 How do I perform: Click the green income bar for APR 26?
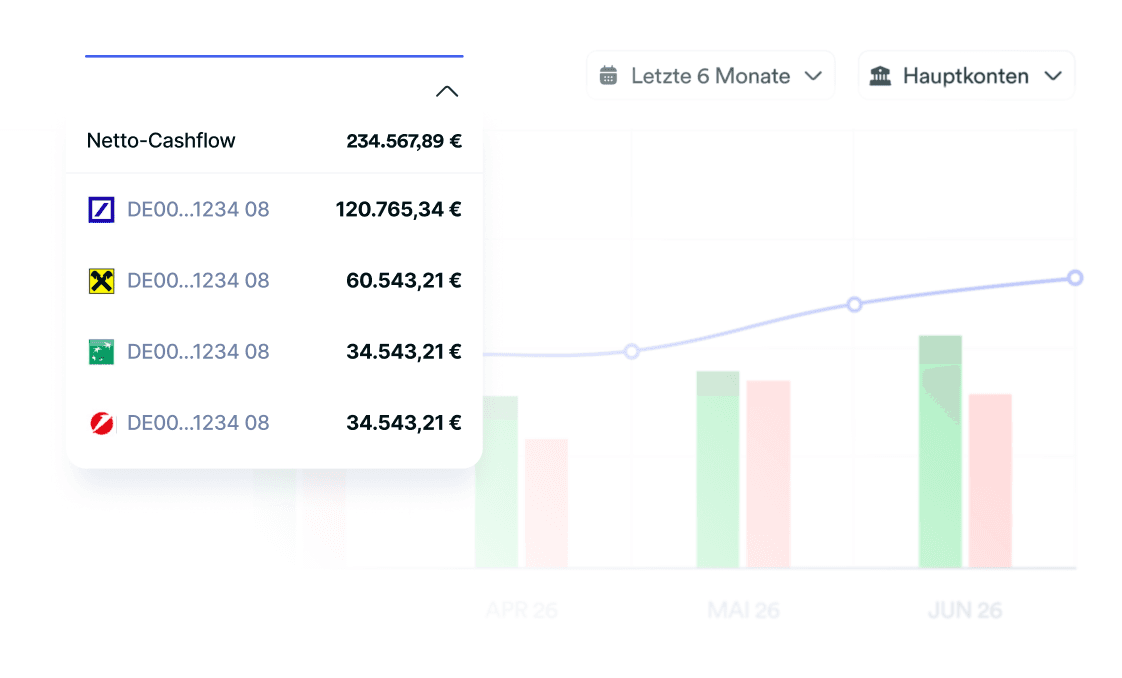click(496, 482)
